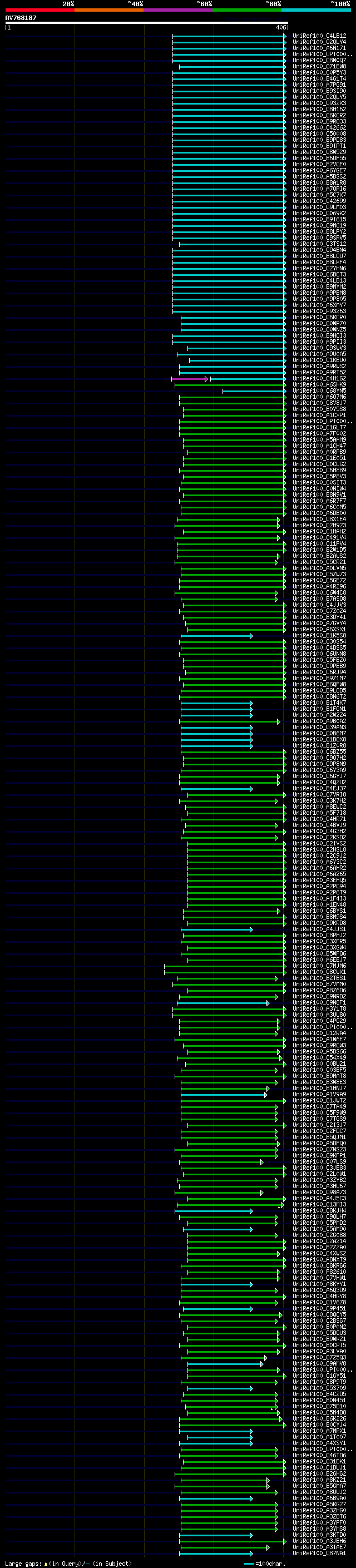Click the white query sequence bar
This screenshot has height=1568, width=356.
[147, 23]
